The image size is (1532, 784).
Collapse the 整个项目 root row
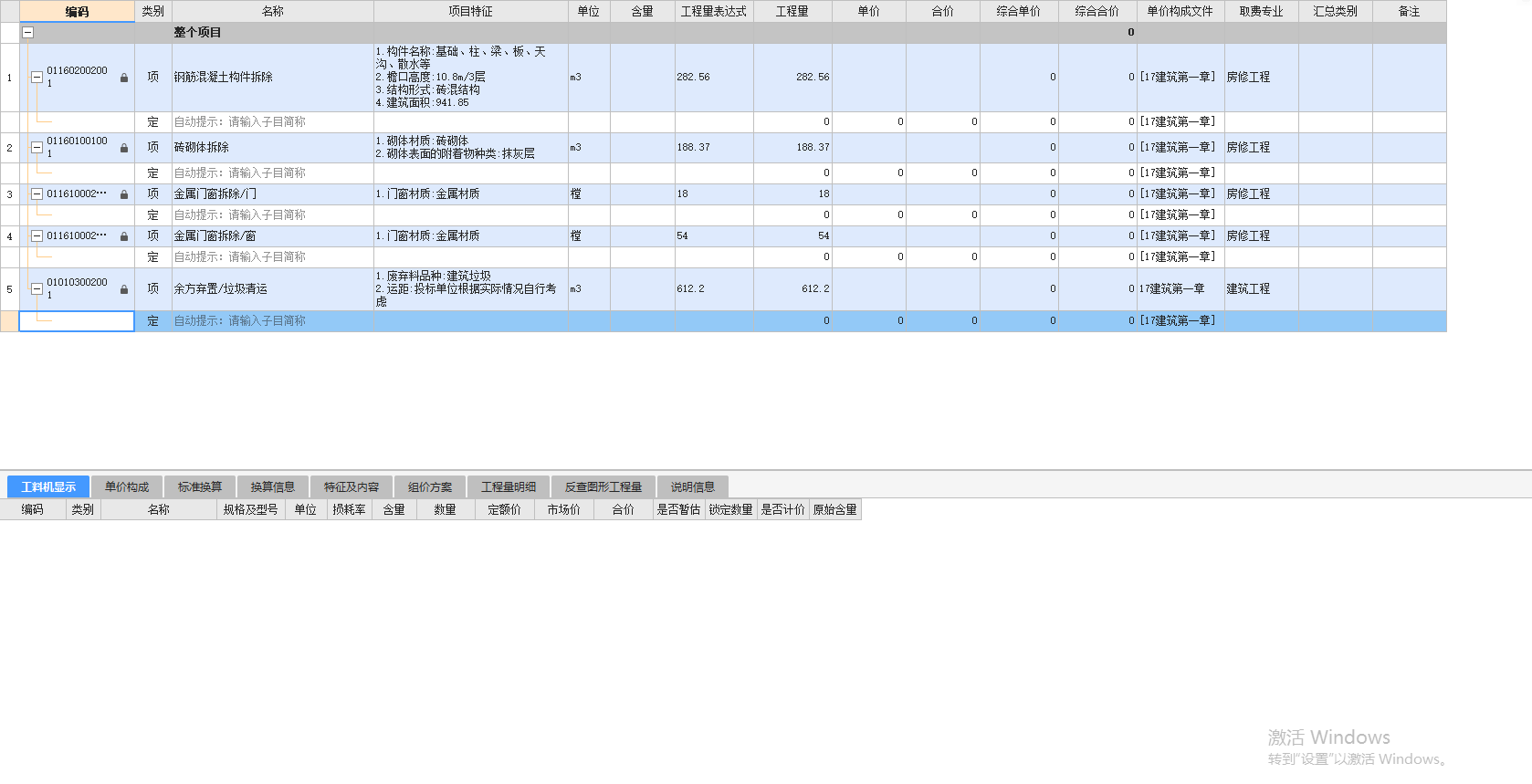[27, 32]
